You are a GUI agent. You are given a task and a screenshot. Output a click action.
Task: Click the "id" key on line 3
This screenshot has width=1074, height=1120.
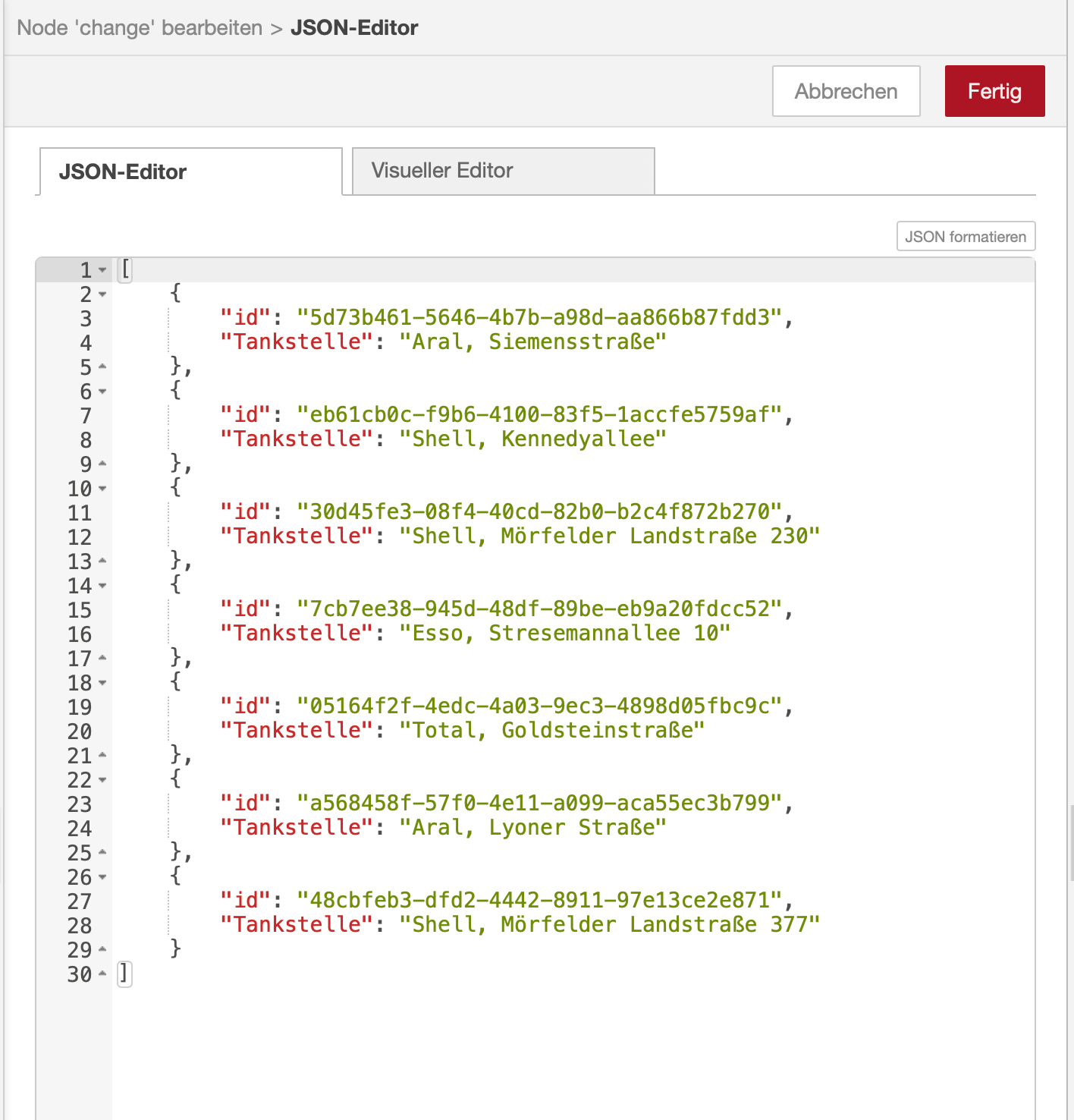click(245, 317)
